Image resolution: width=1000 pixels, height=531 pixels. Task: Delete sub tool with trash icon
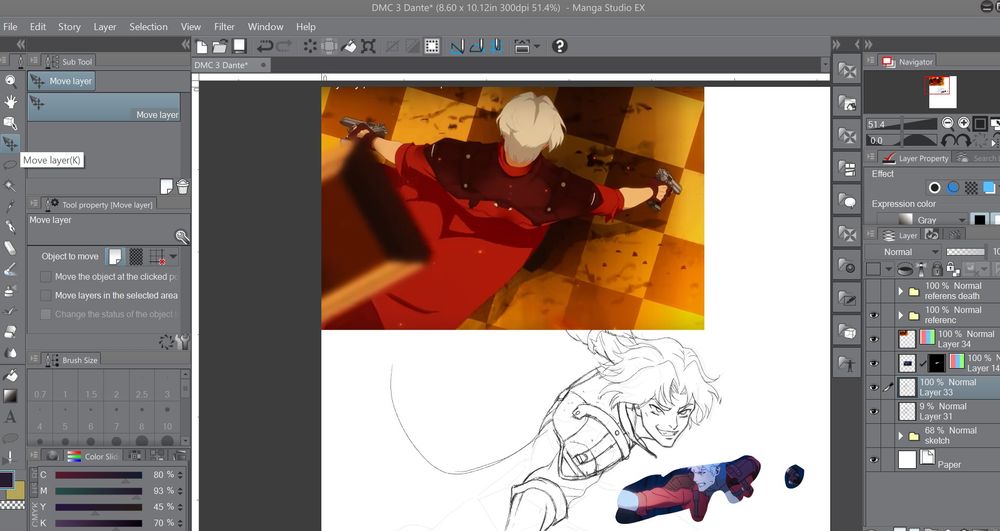click(x=182, y=186)
